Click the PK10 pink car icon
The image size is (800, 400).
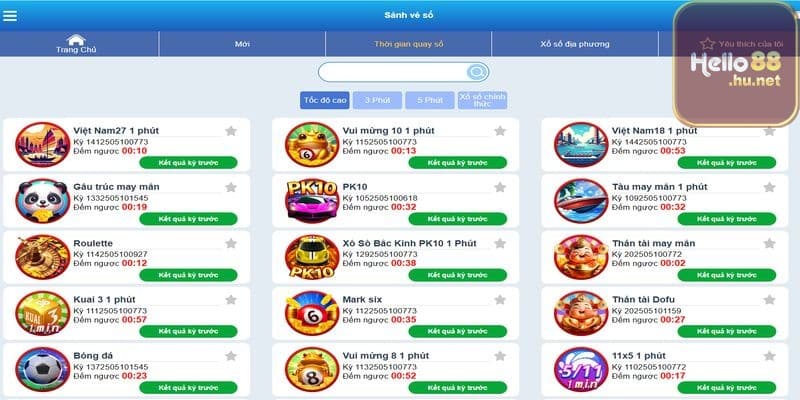click(x=312, y=201)
